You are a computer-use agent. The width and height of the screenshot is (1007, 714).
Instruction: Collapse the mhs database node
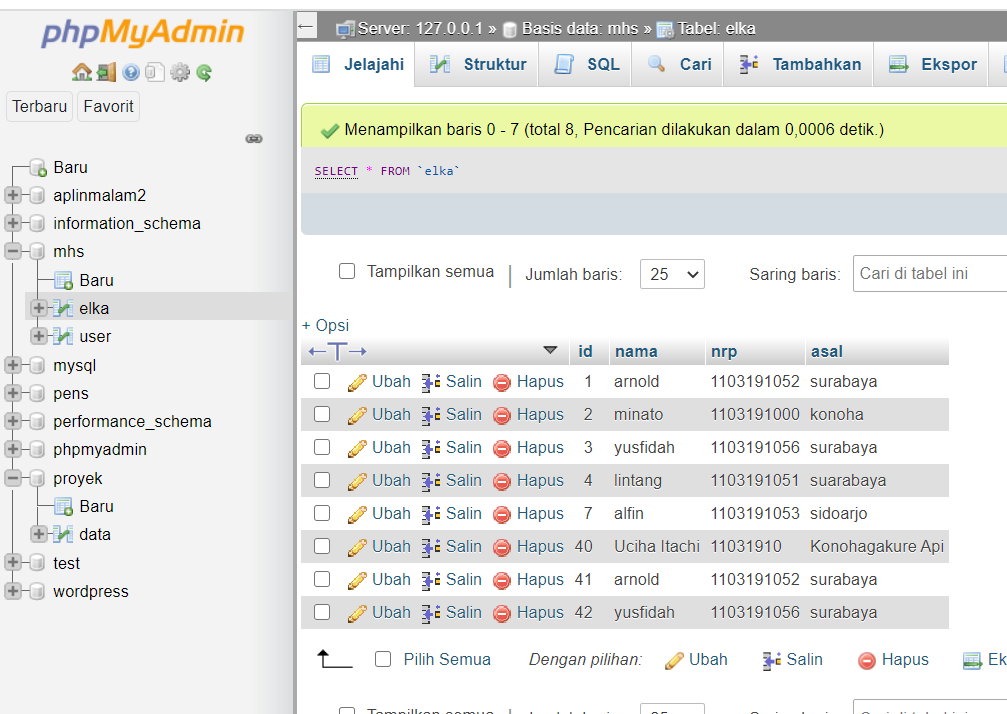pyautogui.click(x=13, y=251)
